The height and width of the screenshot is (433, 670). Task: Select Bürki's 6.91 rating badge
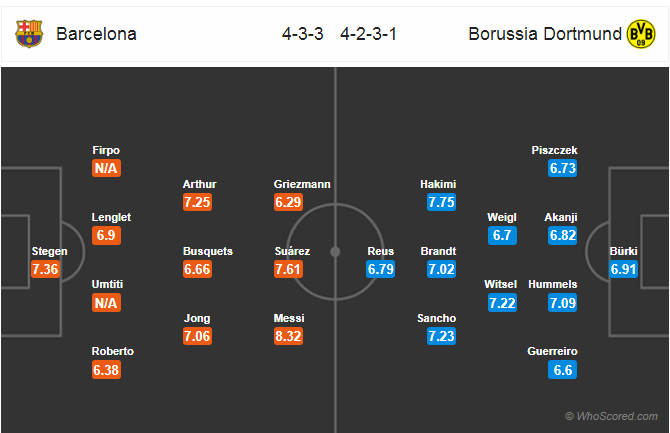coord(623,269)
